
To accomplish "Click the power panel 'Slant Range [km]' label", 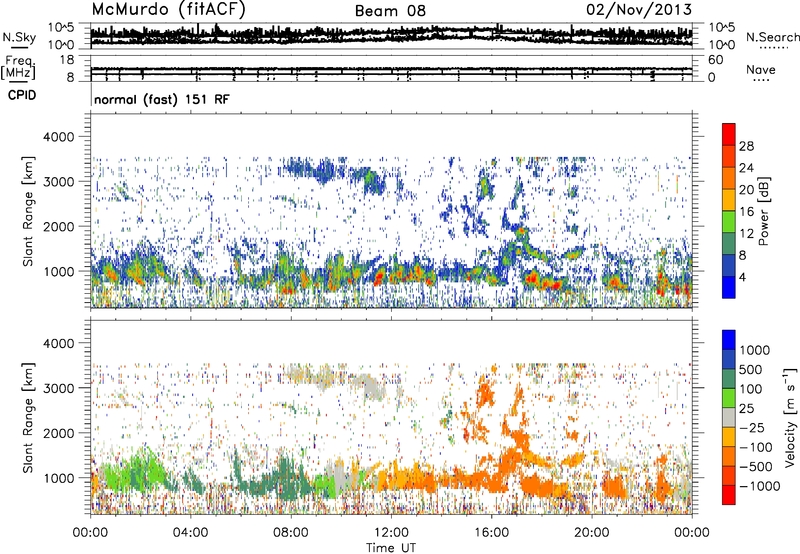I will [x=28, y=211].
